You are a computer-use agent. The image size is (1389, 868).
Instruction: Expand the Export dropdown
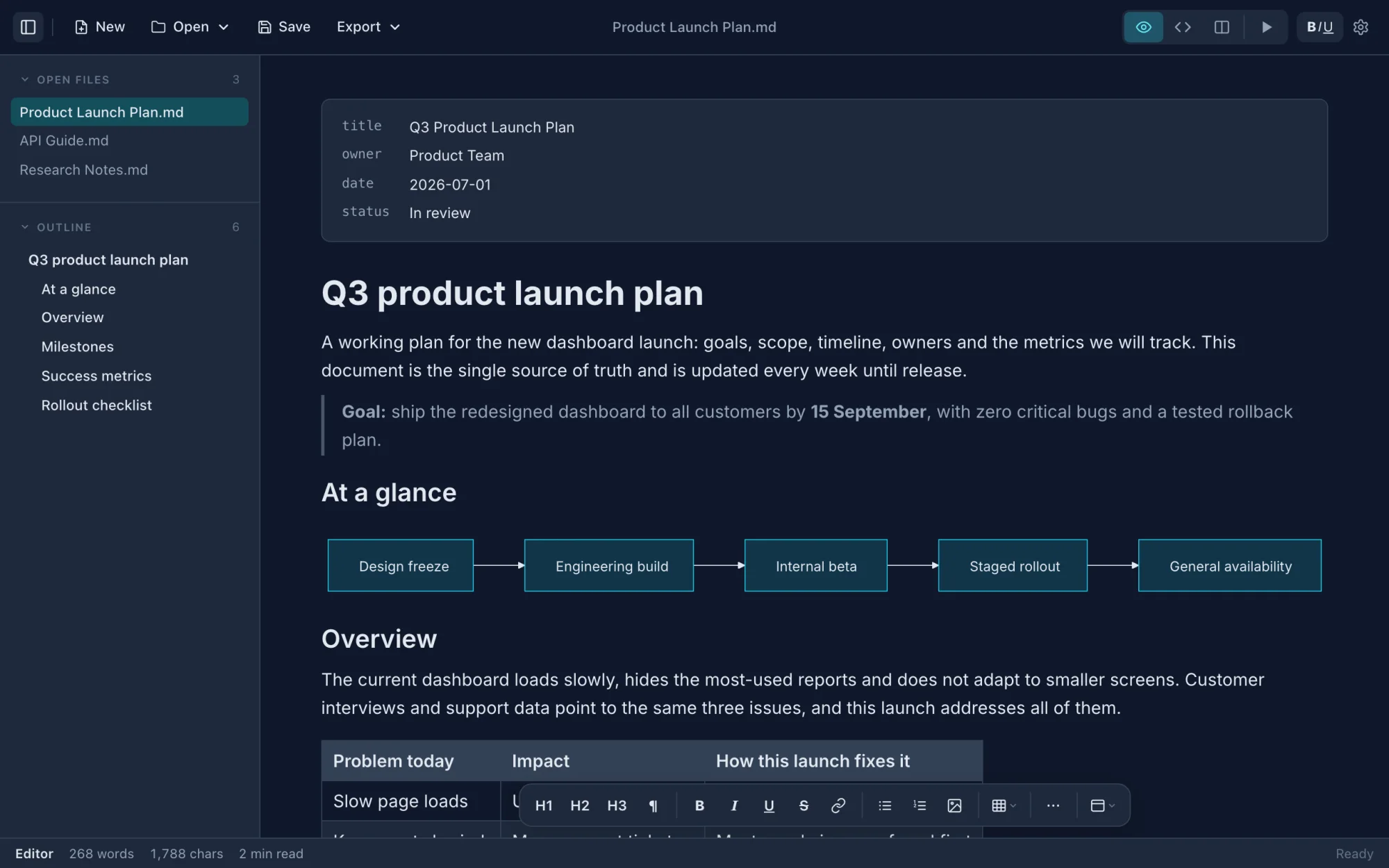pyautogui.click(x=368, y=27)
